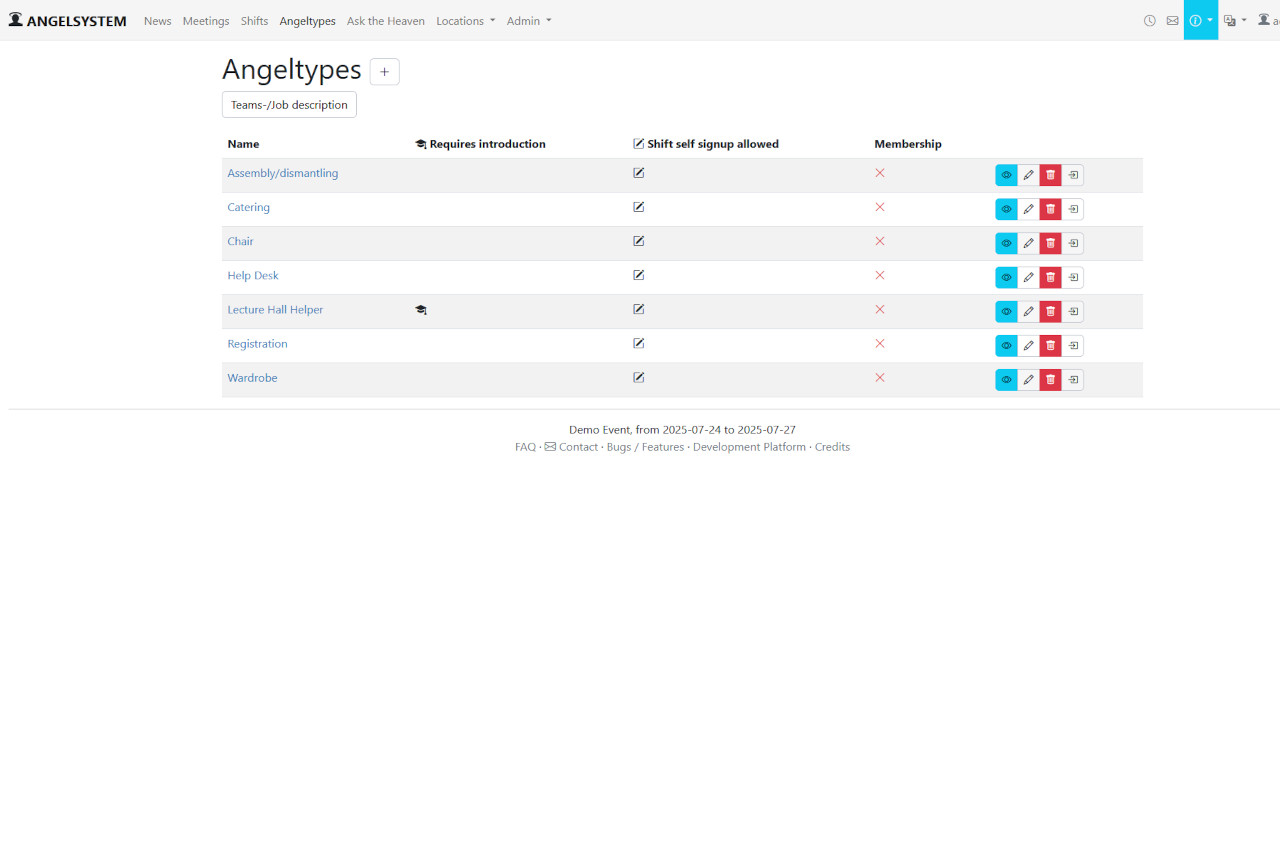The height and width of the screenshot is (853, 1280).
Task: Open the Shifts menu item
Action: (x=254, y=20)
